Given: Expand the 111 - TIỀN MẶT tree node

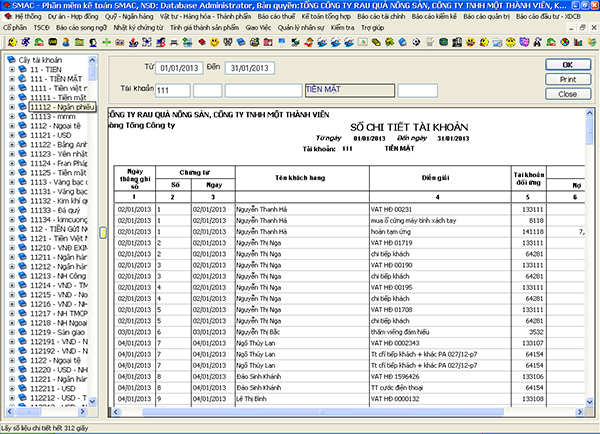Looking at the screenshot, I should pyautogui.click(x=12, y=79).
